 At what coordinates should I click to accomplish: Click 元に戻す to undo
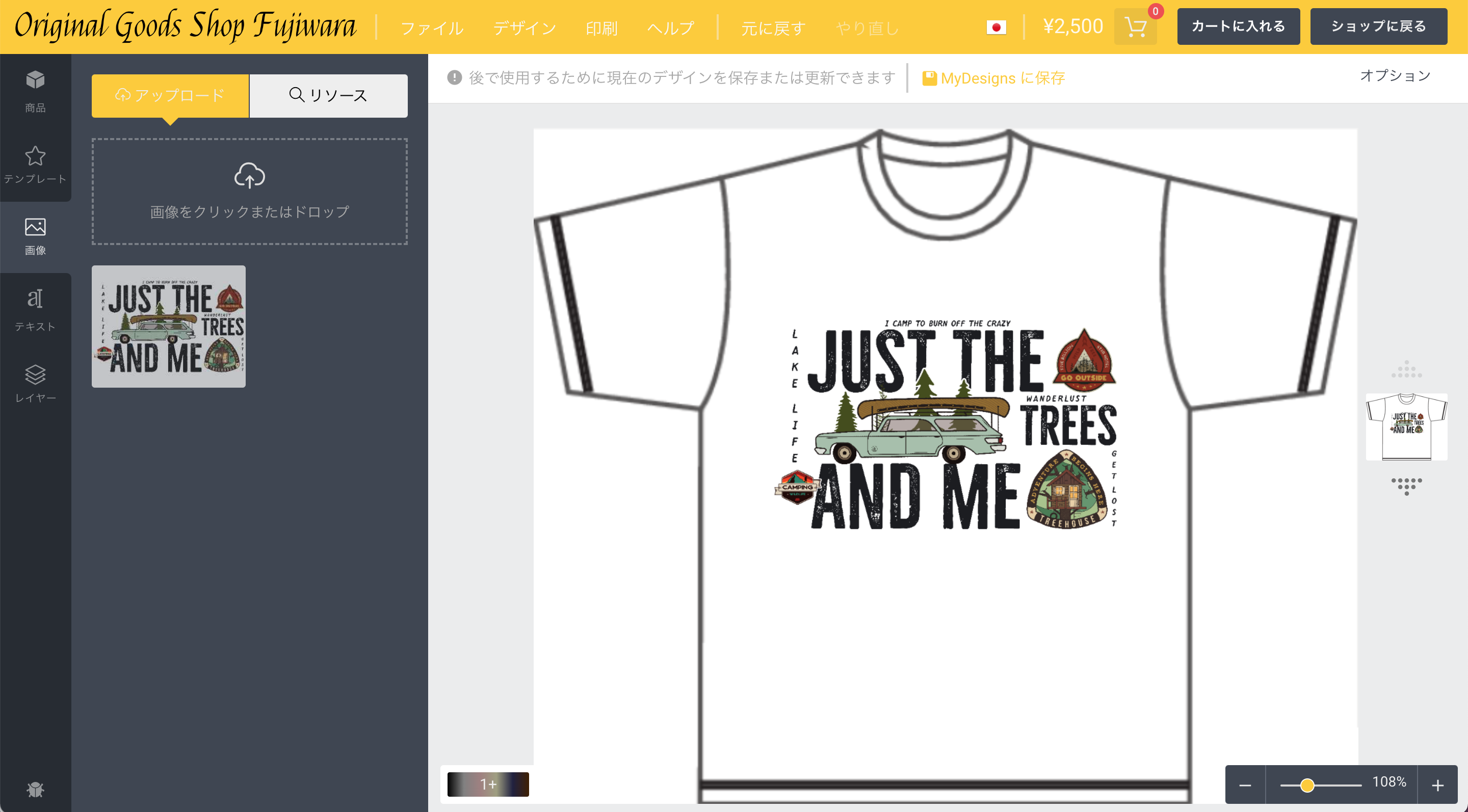pyautogui.click(x=773, y=28)
